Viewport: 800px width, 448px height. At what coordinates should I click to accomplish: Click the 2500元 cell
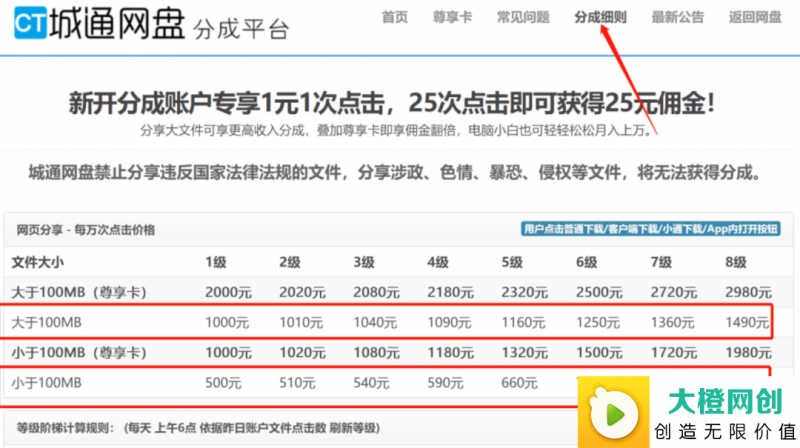pos(599,292)
